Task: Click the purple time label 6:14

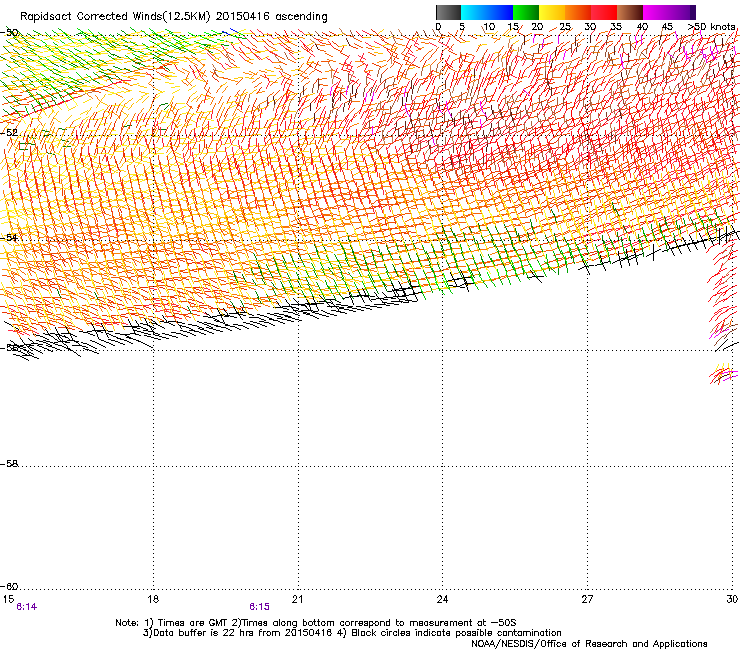Action: point(26,607)
